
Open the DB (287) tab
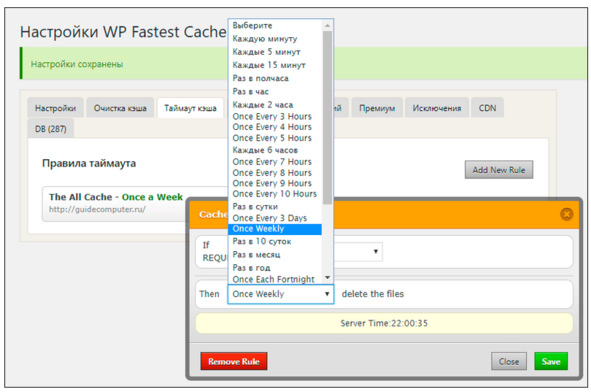51,129
